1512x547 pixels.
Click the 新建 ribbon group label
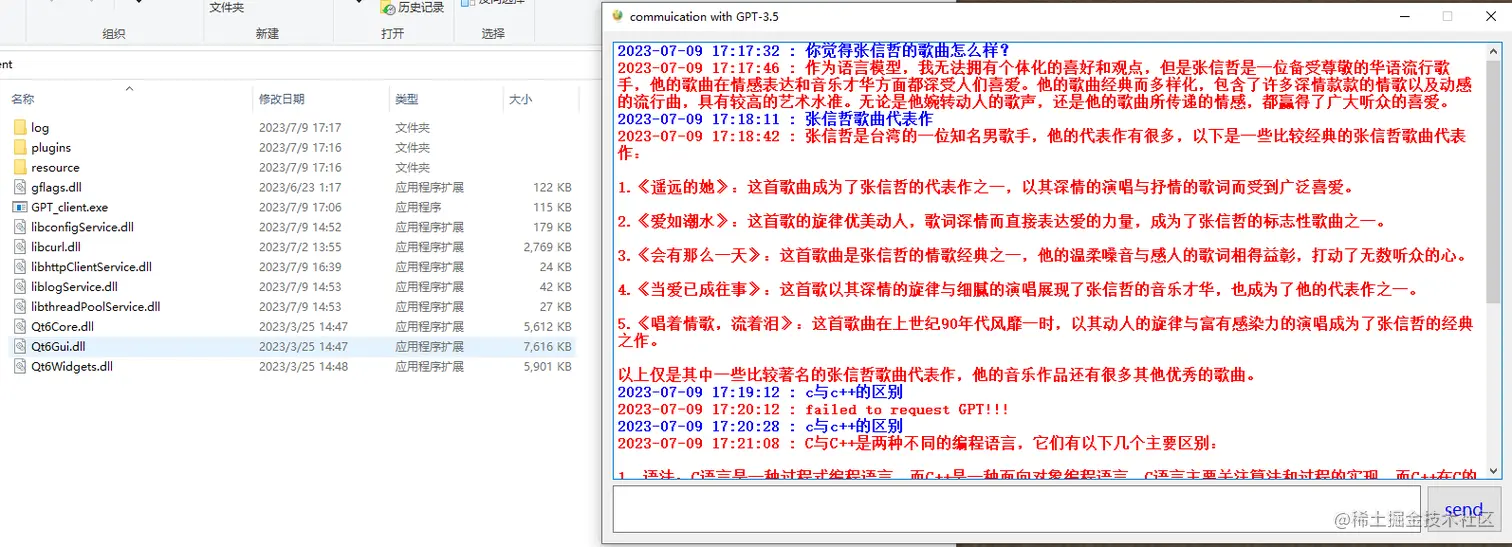point(267,34)
